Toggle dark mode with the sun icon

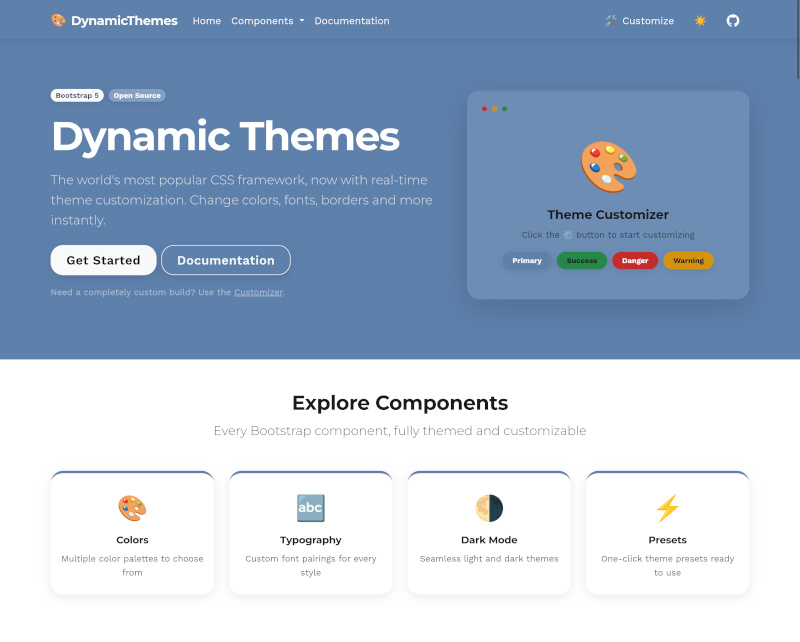[700, 20]
